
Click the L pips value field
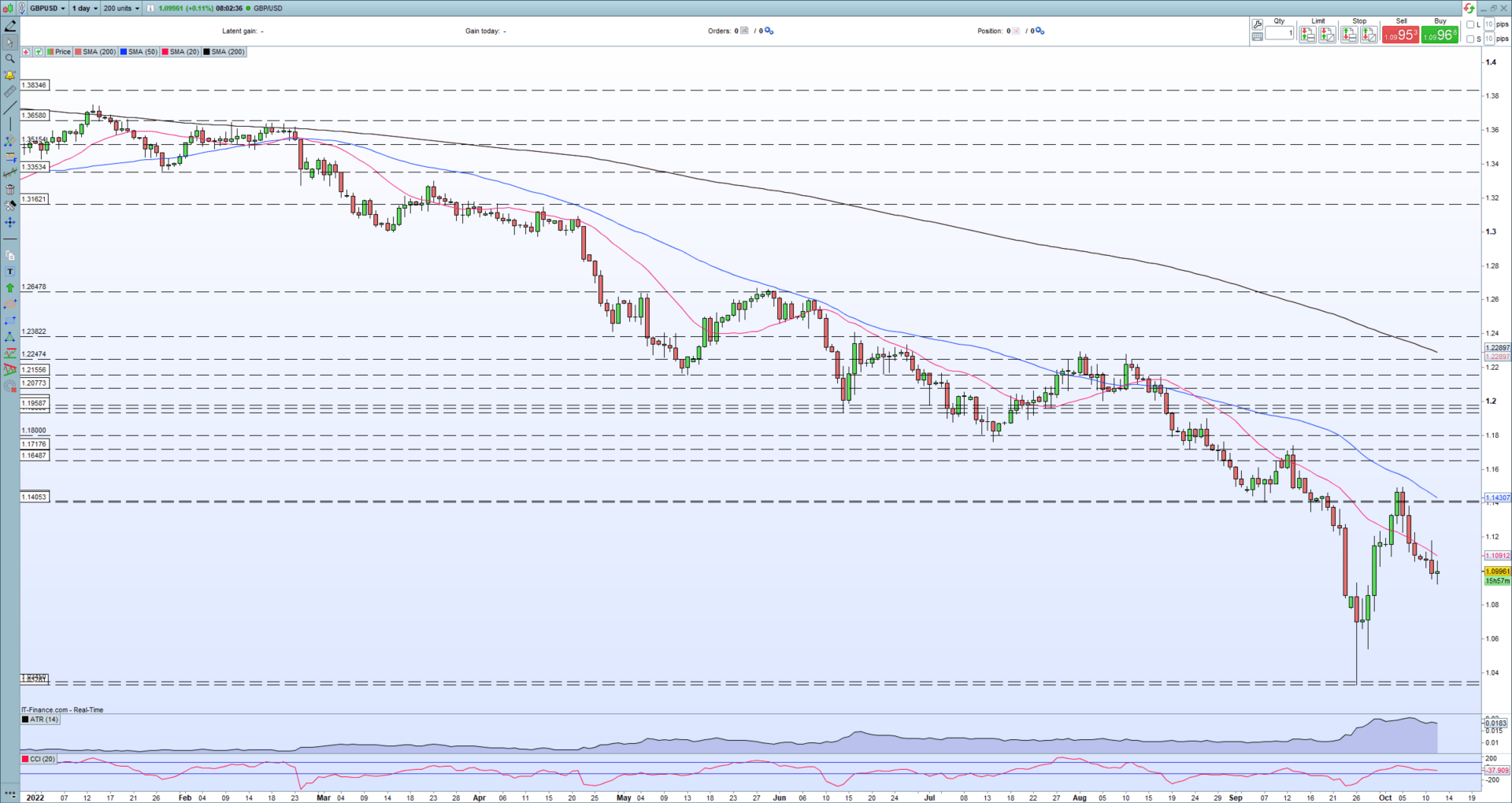pos(1489,24)
